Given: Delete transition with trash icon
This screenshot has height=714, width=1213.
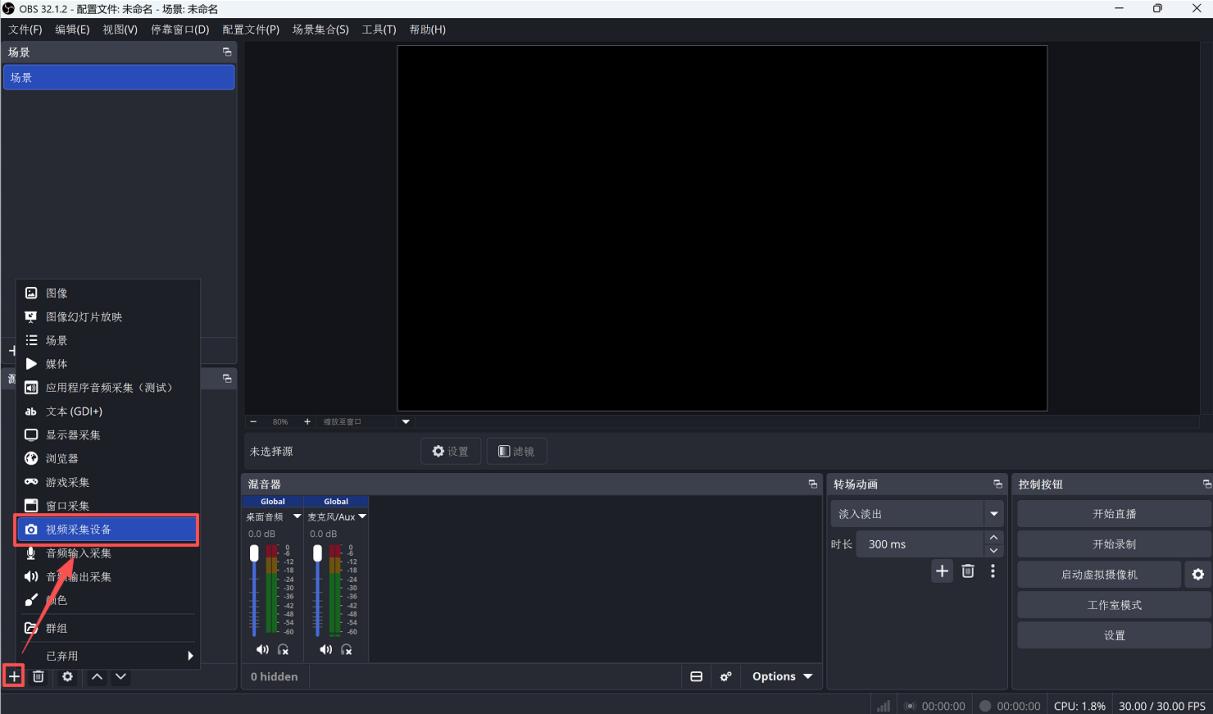Looking at the screenshot, I should tap(968, 571).
